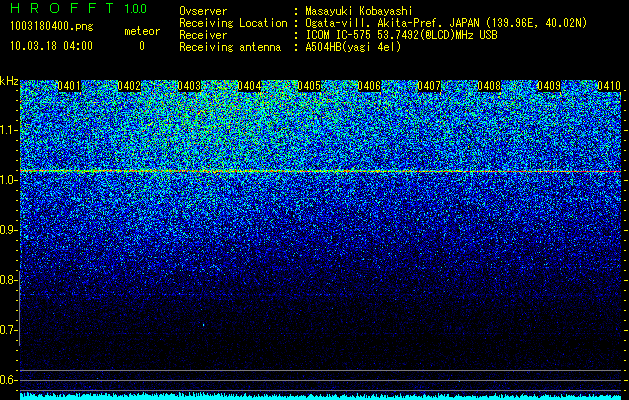Image resolution: width=629 pixels, height=400 pixels.
Task: Click the bright cyan dot near 0.7 kHz
Action: pyautogui.click(x=203, y=325)
